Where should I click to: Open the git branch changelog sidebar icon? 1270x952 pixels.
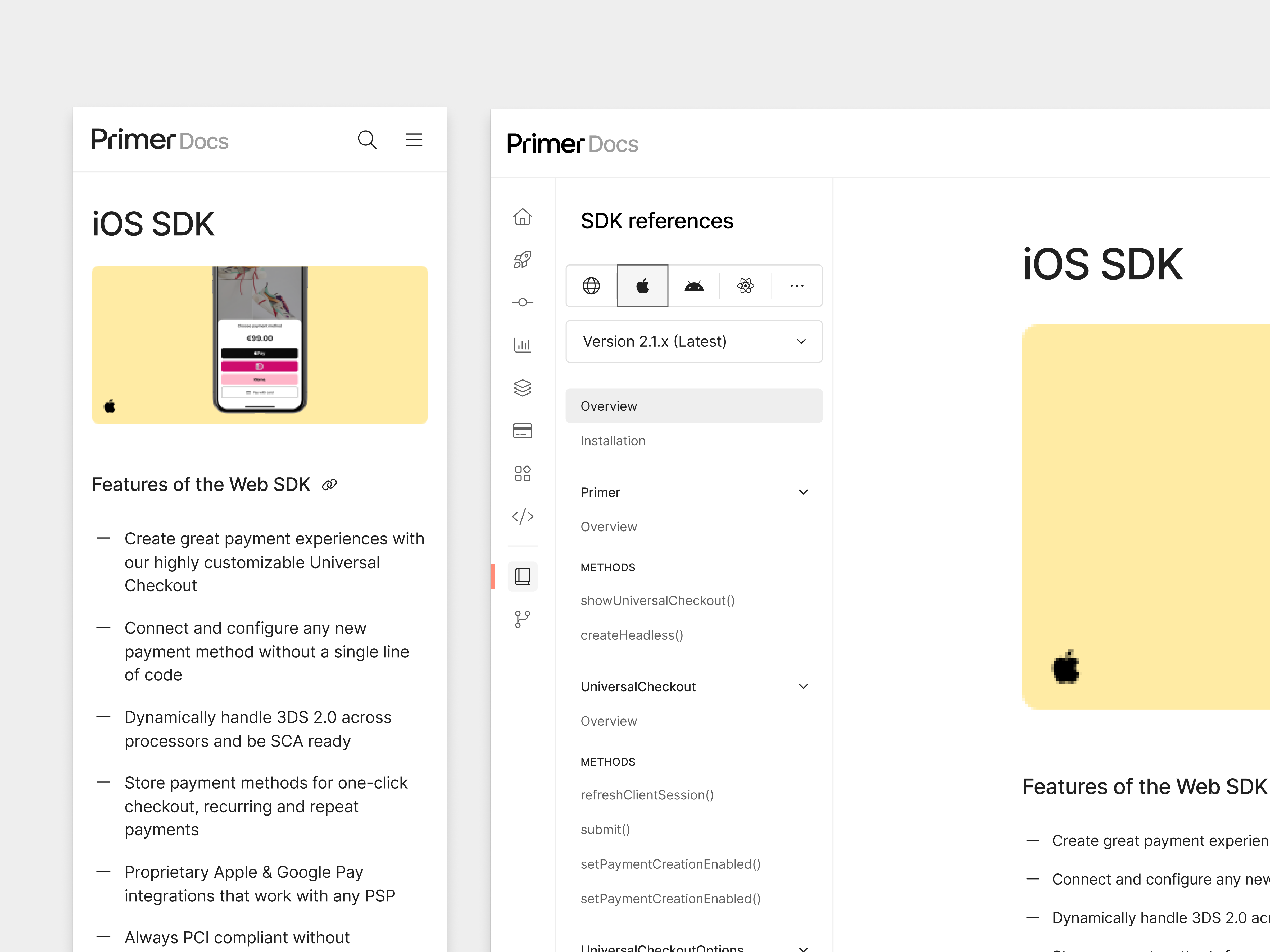pyautogui.click(x=523, y=619)
